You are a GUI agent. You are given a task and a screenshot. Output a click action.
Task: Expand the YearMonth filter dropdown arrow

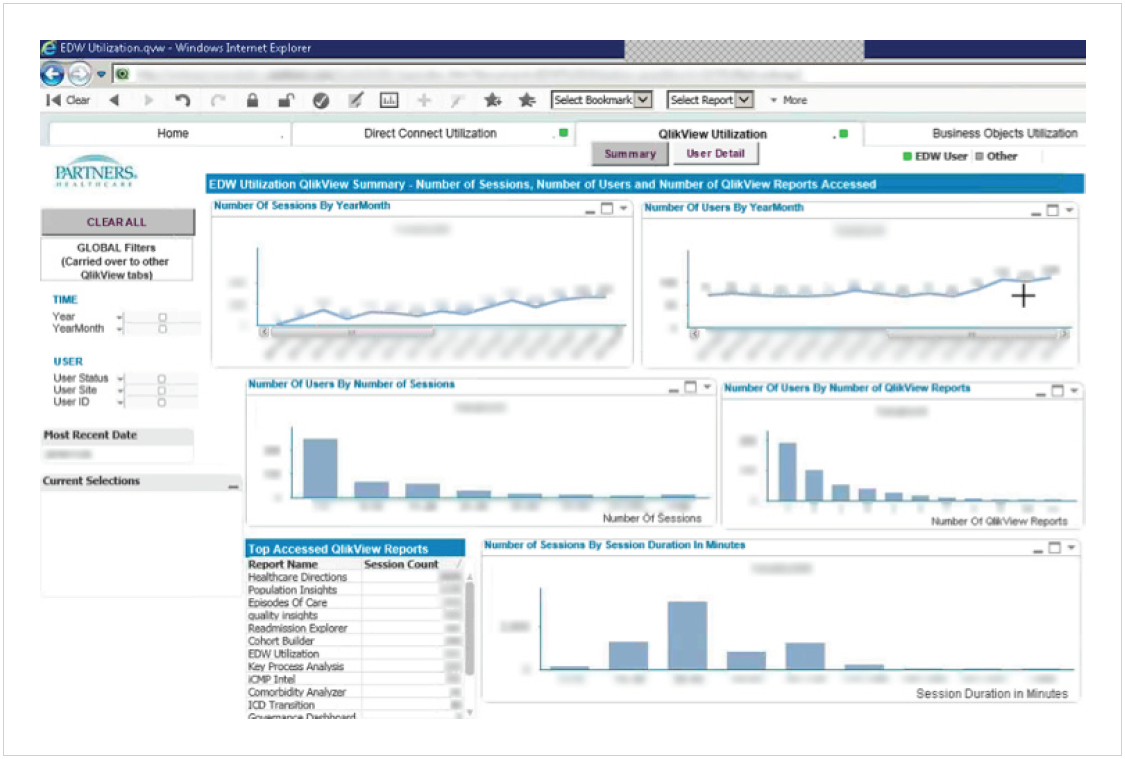pos(120,329)
